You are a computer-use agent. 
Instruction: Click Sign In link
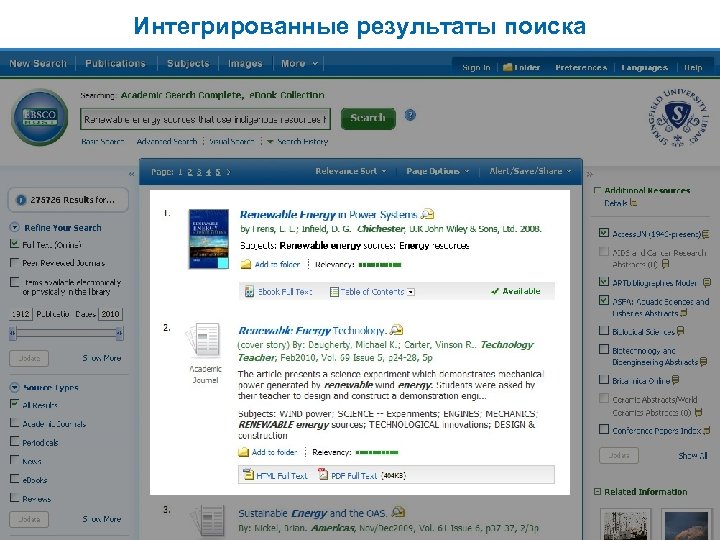point(476,68)
